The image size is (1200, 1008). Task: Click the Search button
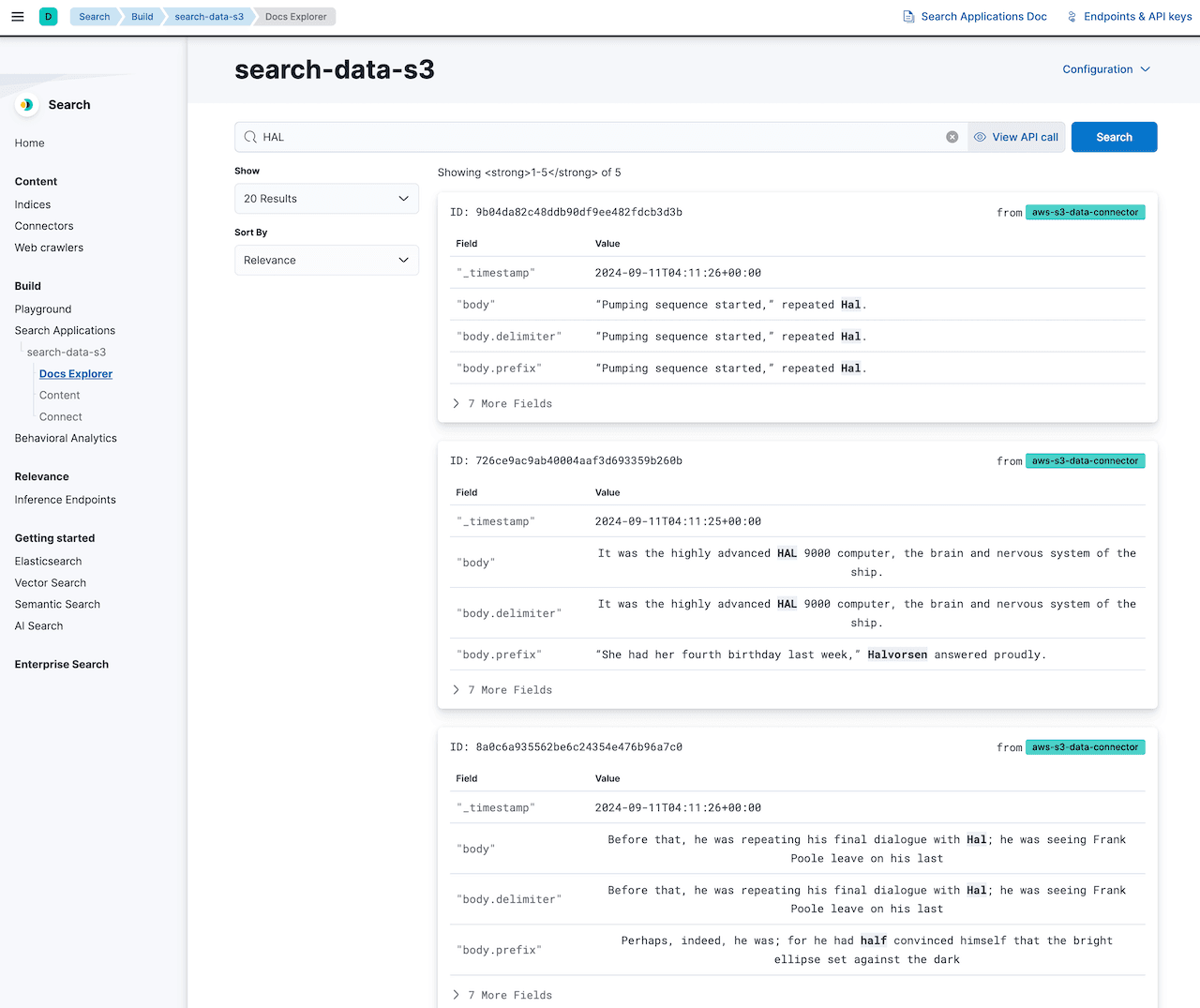click(x=1114, y=136)
